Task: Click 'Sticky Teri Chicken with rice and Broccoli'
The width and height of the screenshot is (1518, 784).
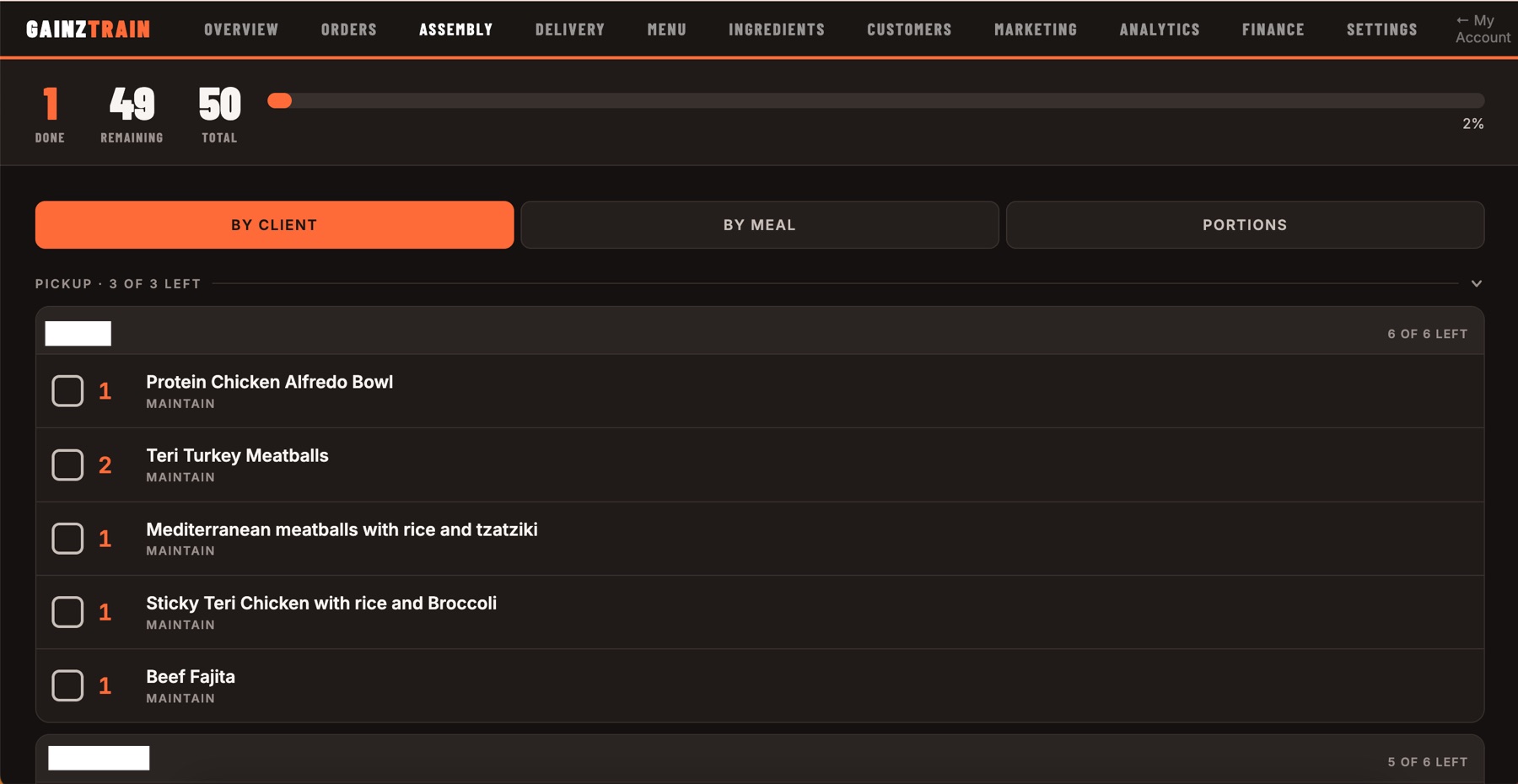Action: (321, 604)
